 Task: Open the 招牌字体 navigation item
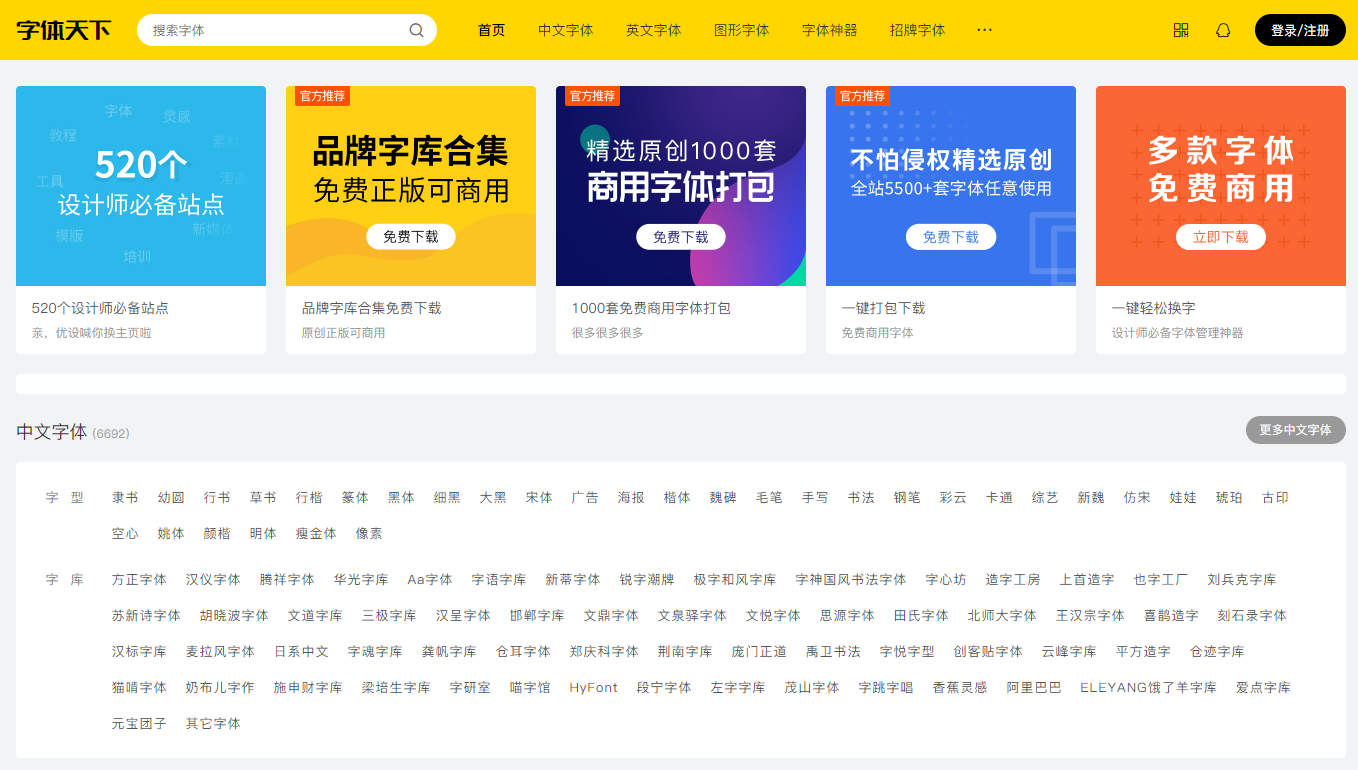(917, 30)
